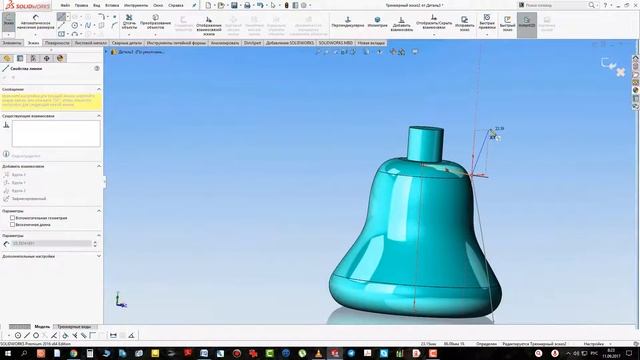Open the FeatureManager design tree tab
This screenshot has width=640, height=360.
pos(7,58)
